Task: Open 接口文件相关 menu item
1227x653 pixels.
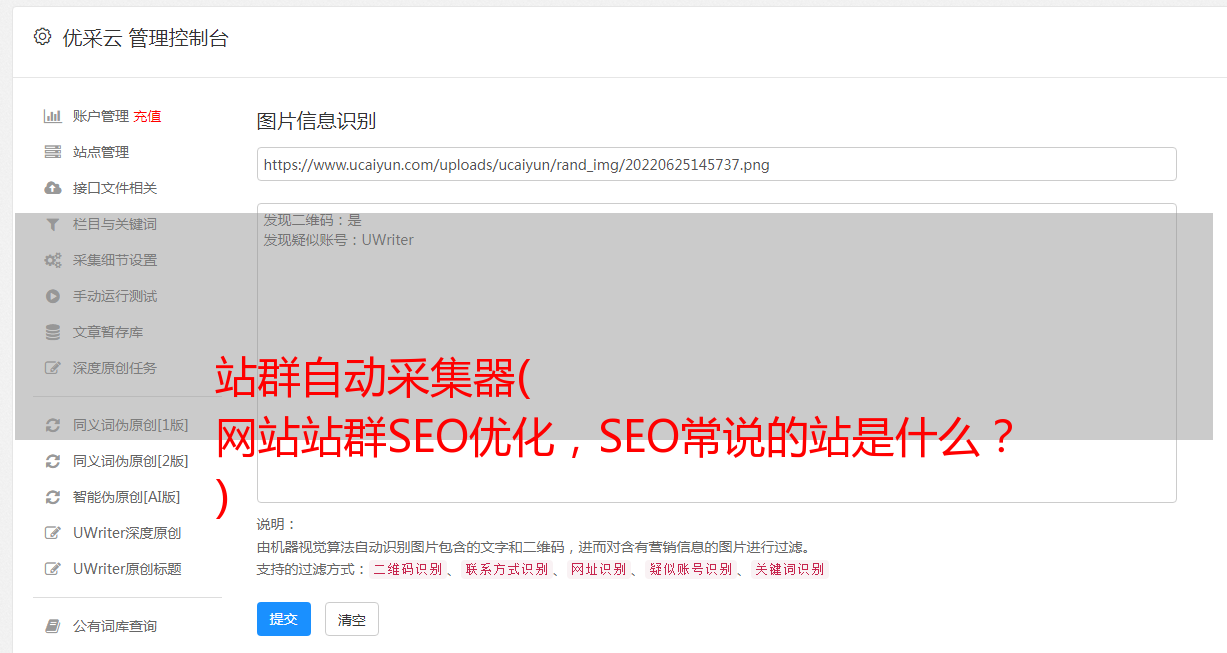Action: coord(115,188)
